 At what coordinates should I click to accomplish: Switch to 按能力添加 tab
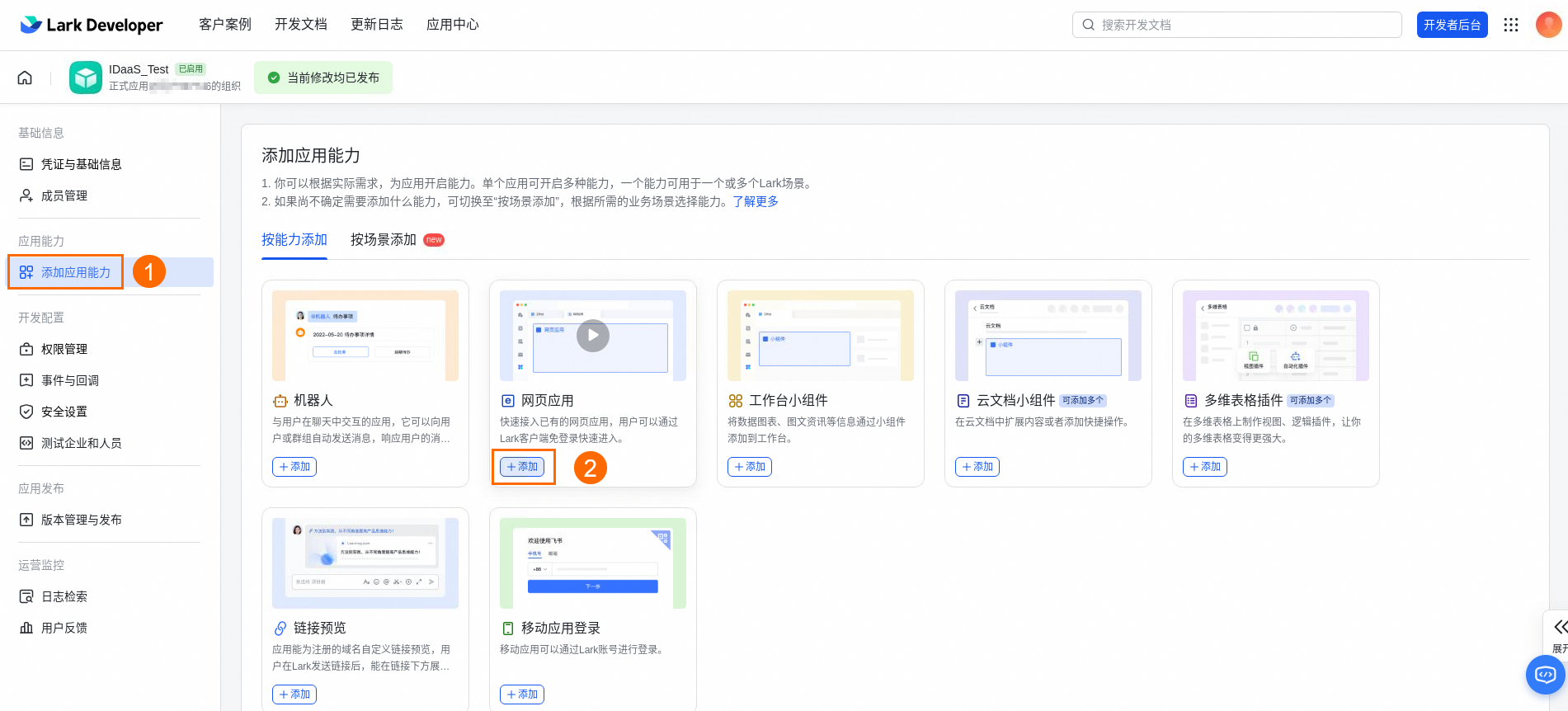coord(294,240)
